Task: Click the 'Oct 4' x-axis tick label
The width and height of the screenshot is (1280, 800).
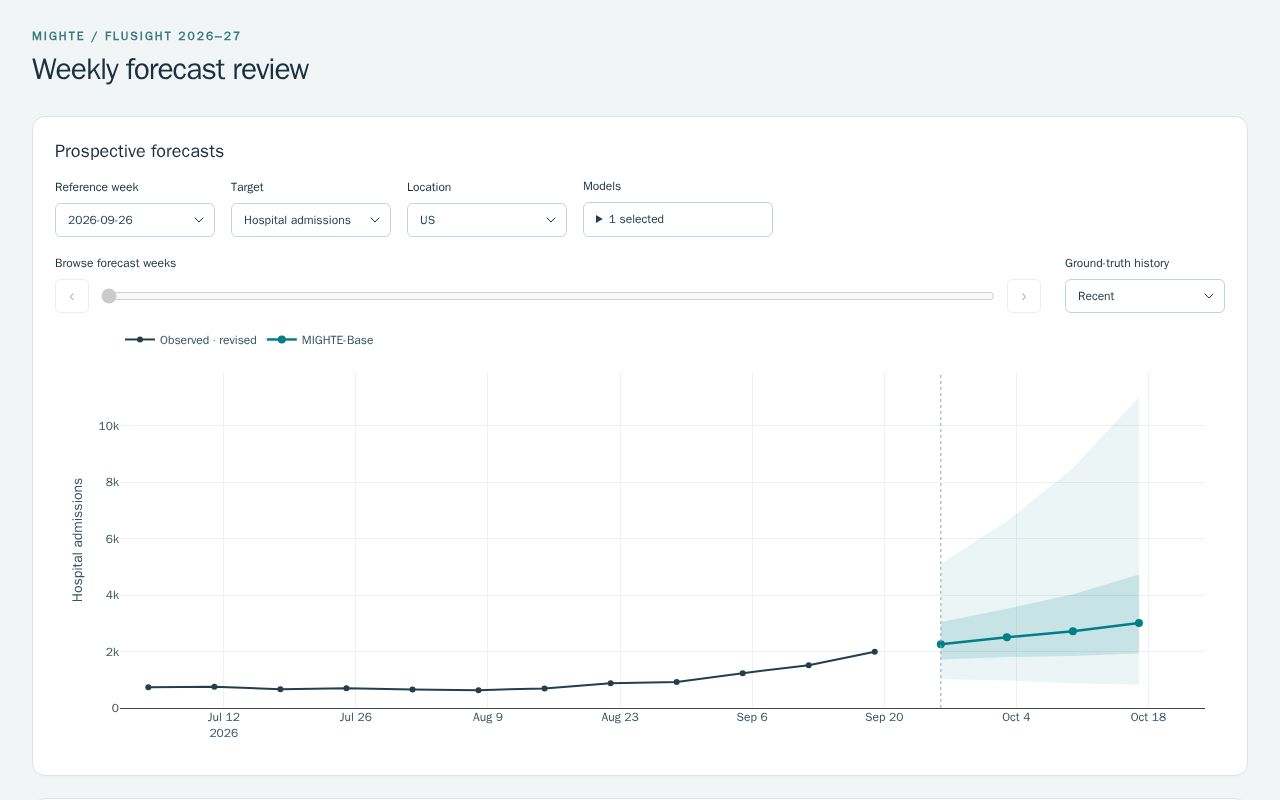Action: coord(1016,717)
